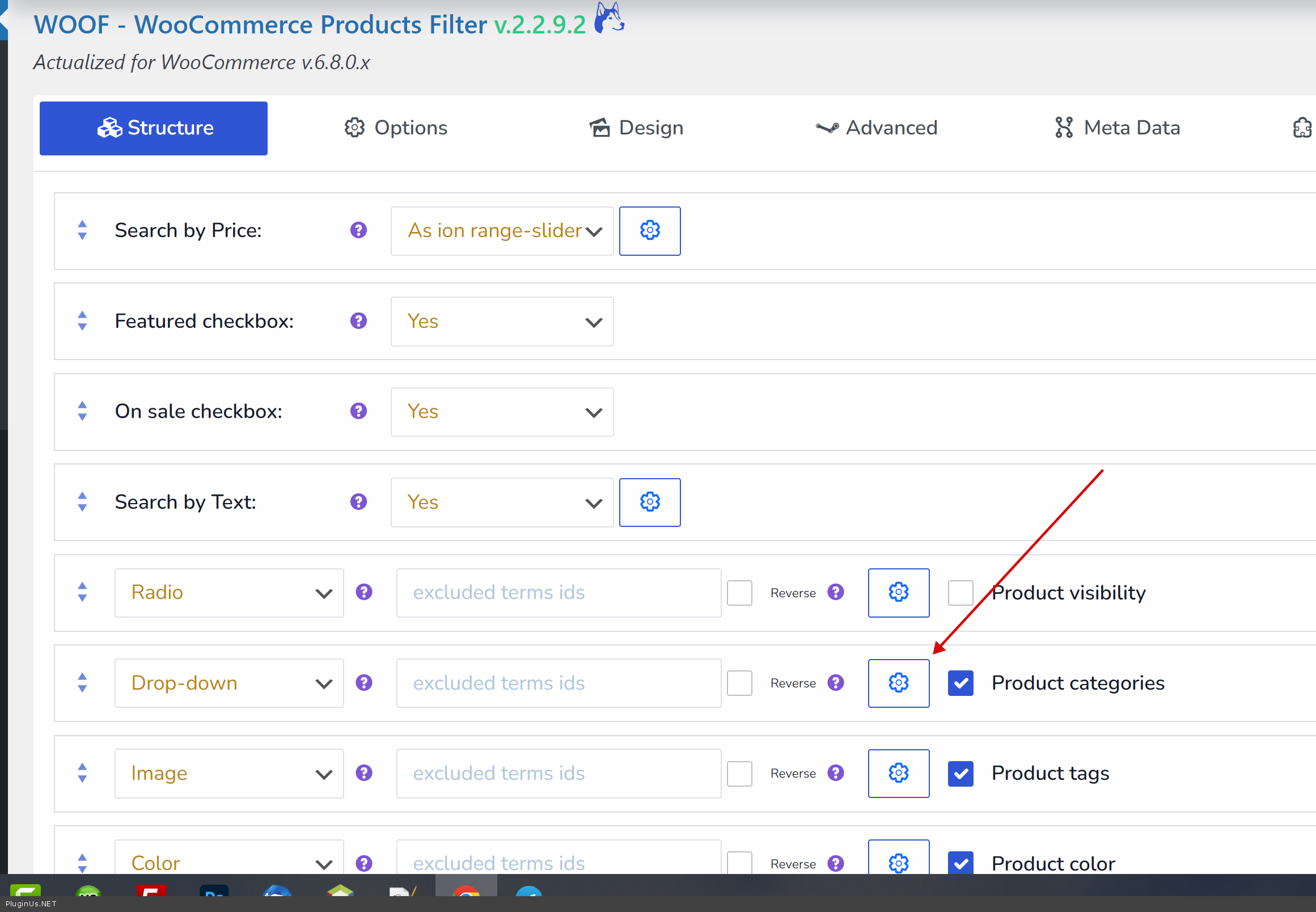Enable the Product visibility checkbox
The height and width of the screenshot is (912, 1316).
[960, 593]
